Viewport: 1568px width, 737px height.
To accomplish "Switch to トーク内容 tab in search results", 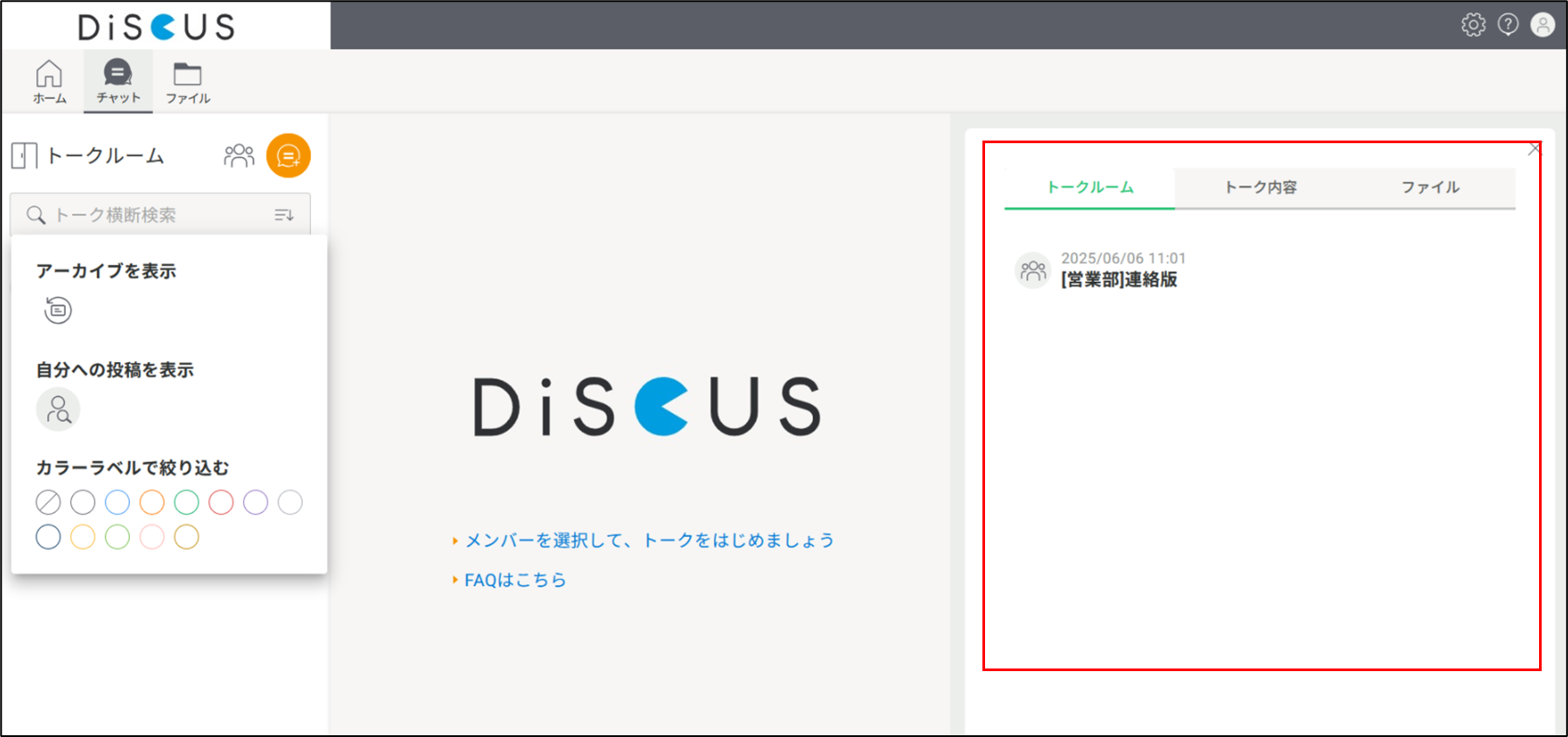I will (1260, 187).
